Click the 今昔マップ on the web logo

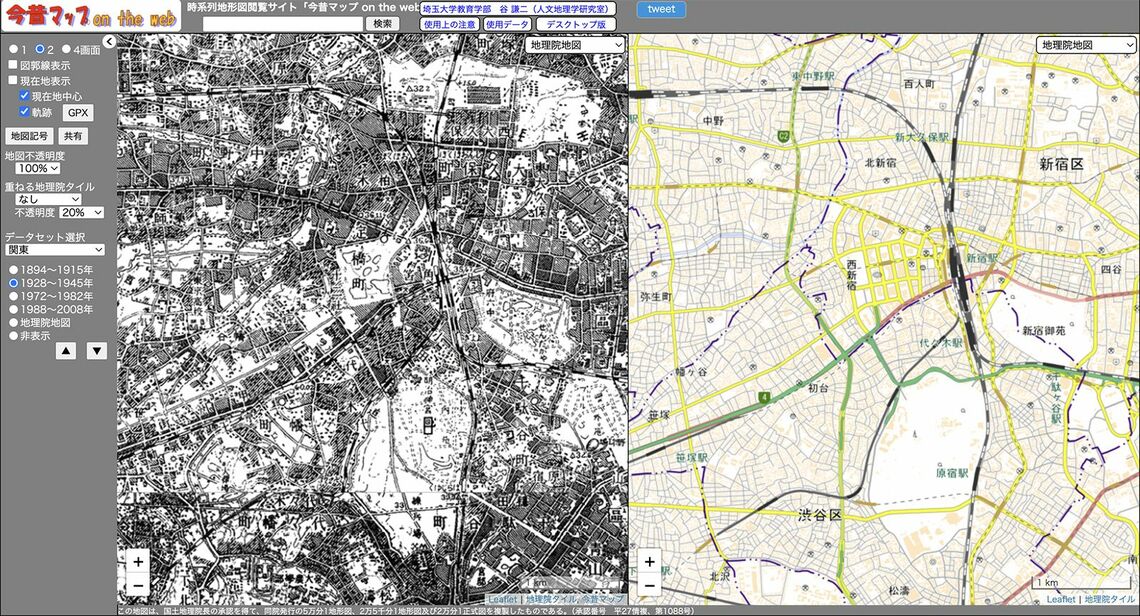coord(90,17)
